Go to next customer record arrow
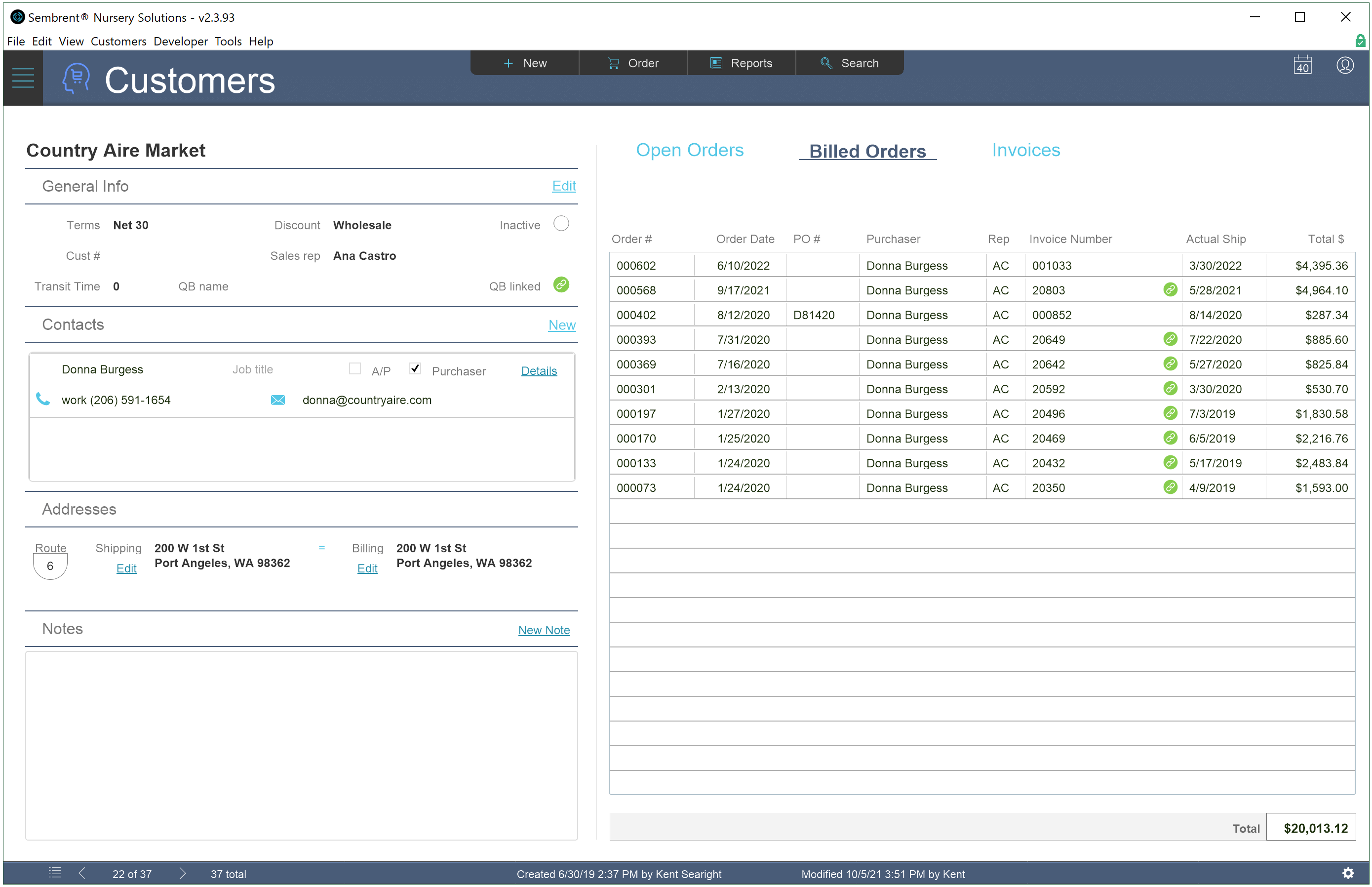This screenshot has width=1372, height=887. pyautogui.click(x=183, y=873)
